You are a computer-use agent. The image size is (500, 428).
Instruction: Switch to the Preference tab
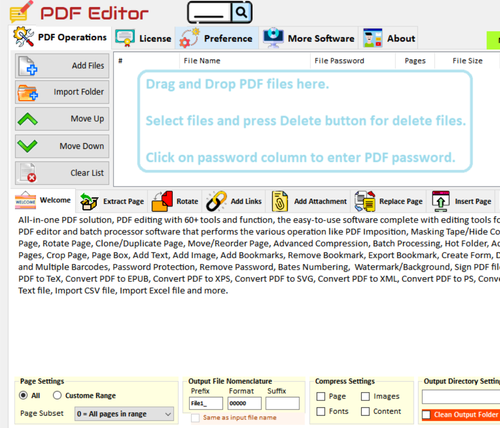pyautogui.click(x=217, y=38)
